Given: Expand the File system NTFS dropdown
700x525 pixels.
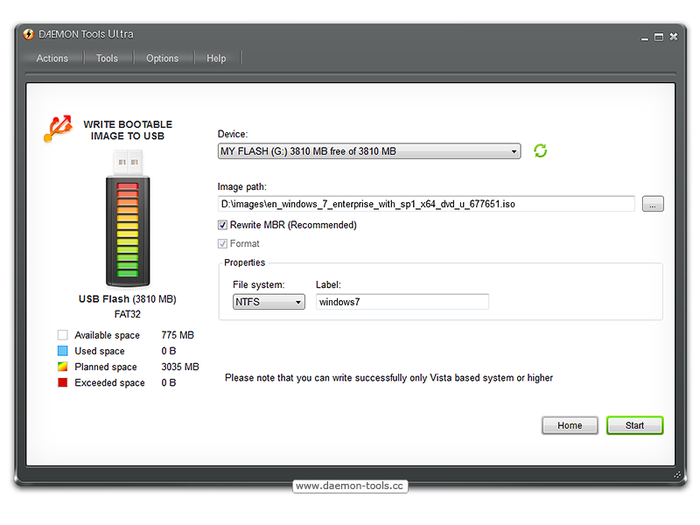Looking at the screenshot, I should coord(269,302).
